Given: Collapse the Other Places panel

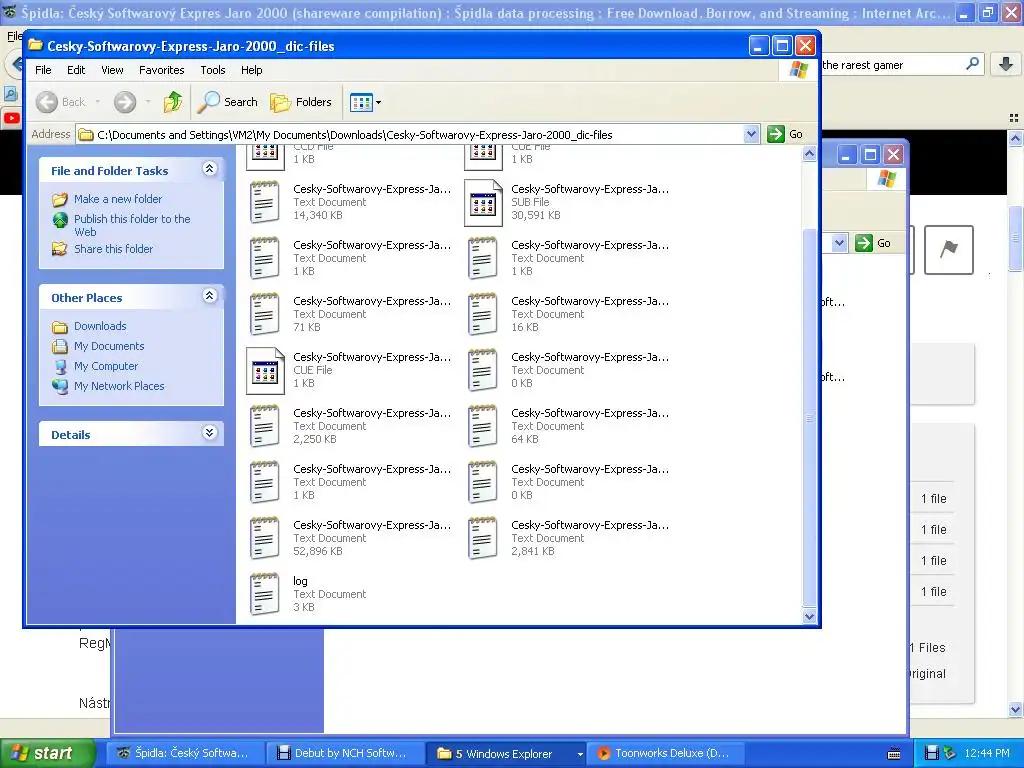Looking at the screenshot, I should [x=210, y=296].
